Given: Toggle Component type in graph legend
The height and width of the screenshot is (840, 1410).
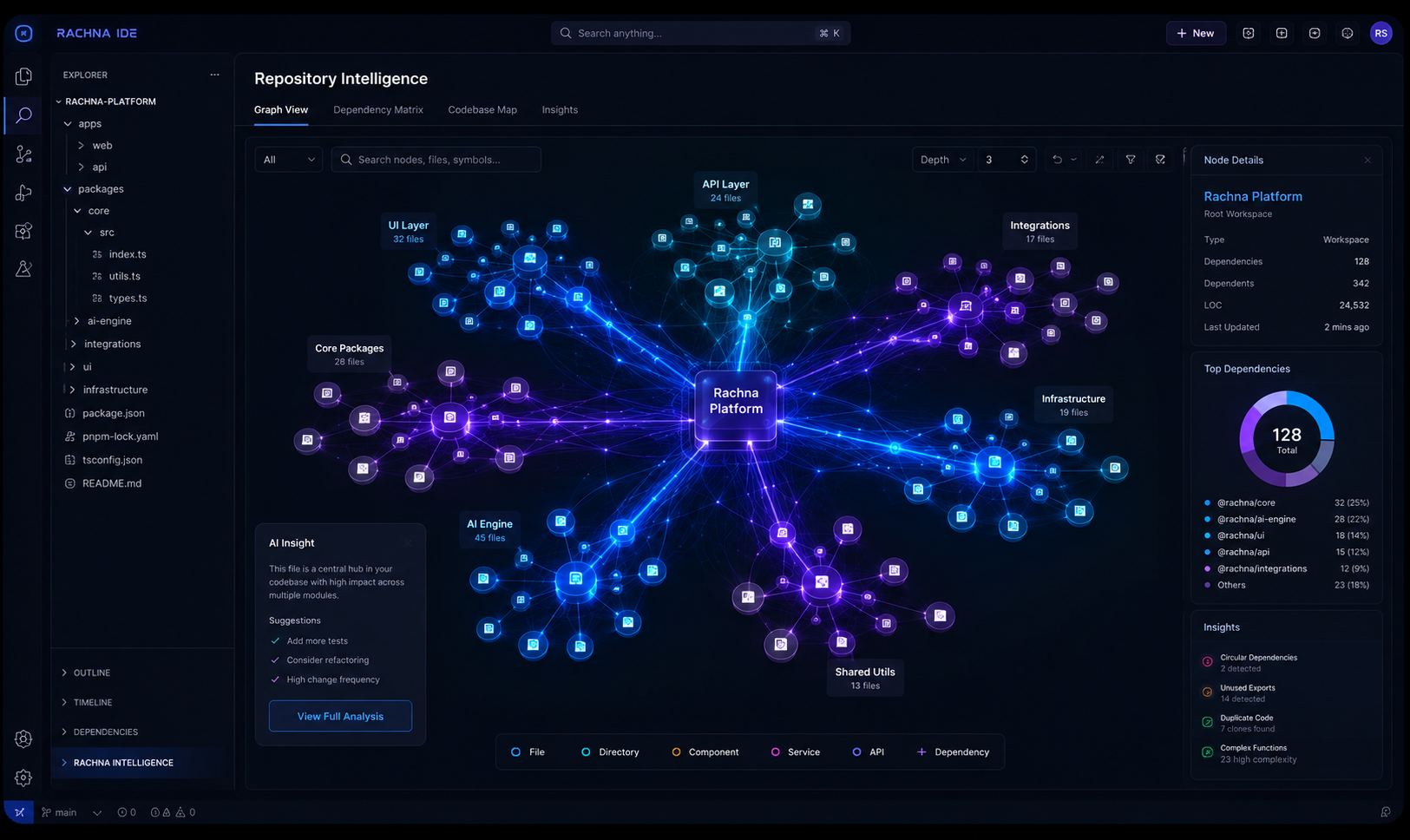Looking at the screenshot, I should 705,752.
